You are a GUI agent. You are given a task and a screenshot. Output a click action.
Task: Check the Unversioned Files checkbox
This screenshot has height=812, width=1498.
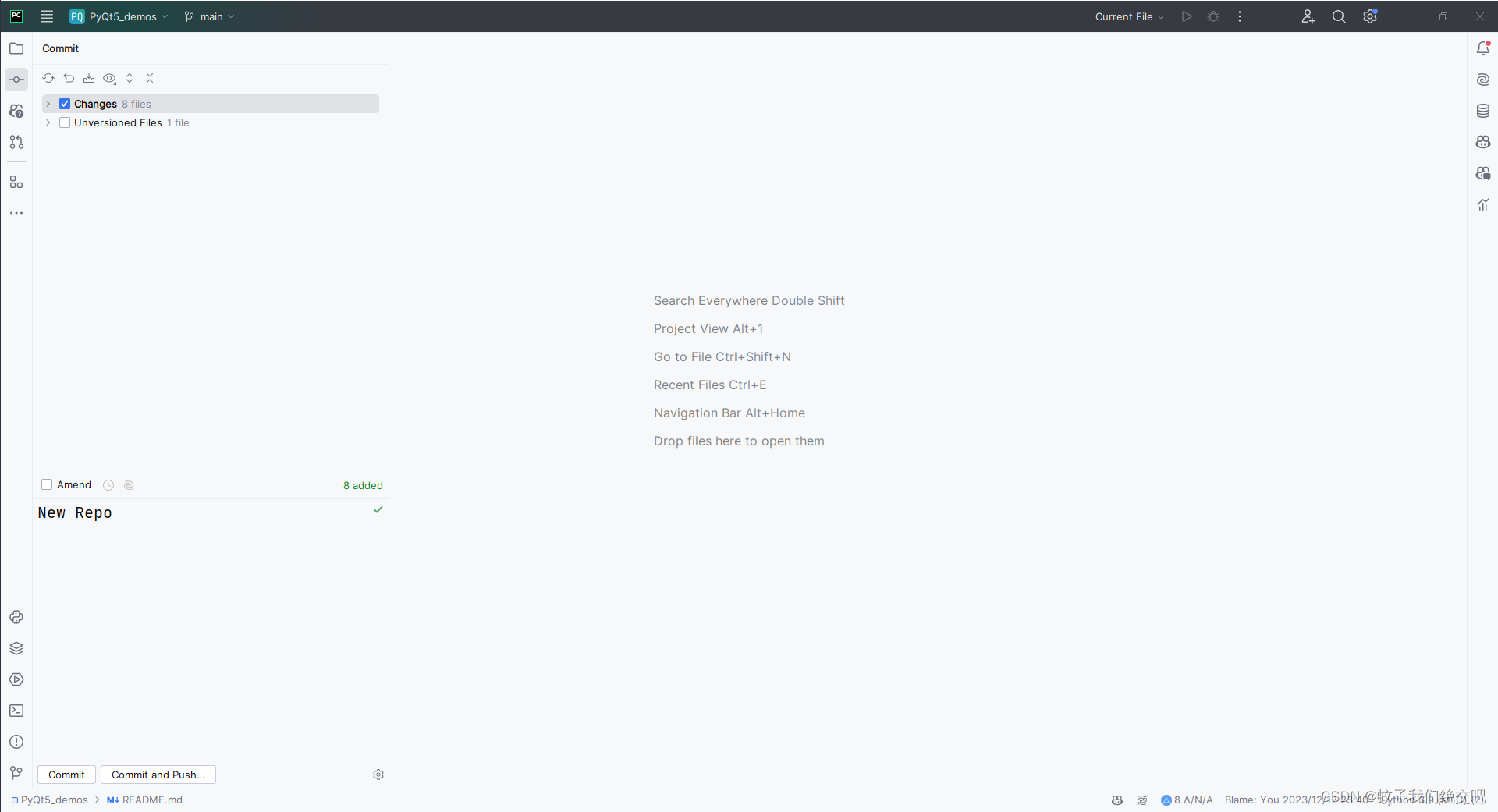coord(65,122)
